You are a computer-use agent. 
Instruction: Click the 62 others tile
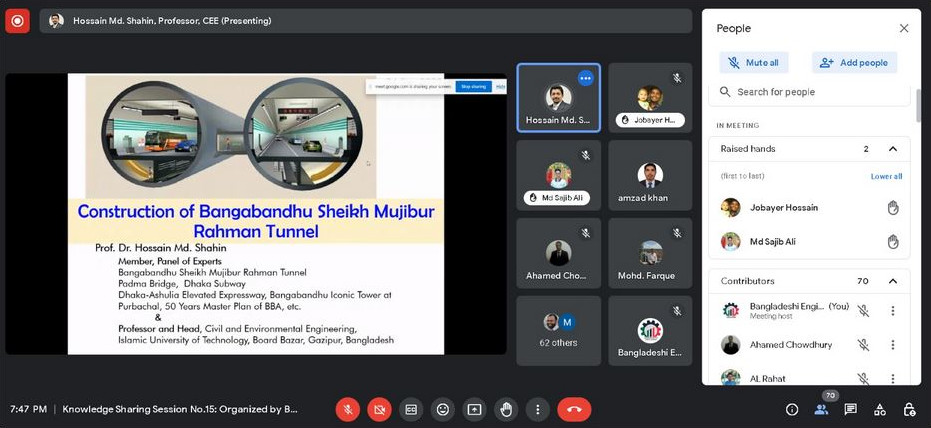coord(558,331)
